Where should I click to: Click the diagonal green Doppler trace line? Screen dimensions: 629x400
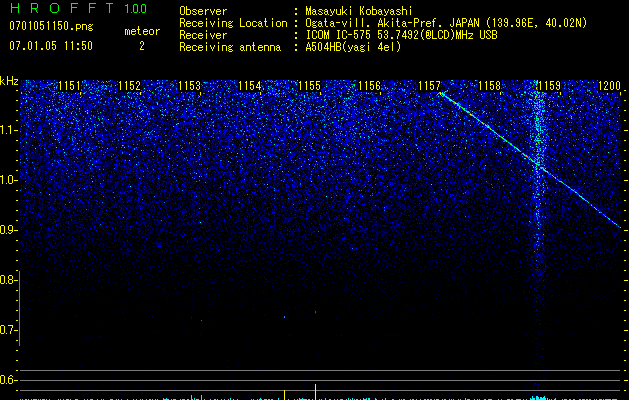point(530,160)
